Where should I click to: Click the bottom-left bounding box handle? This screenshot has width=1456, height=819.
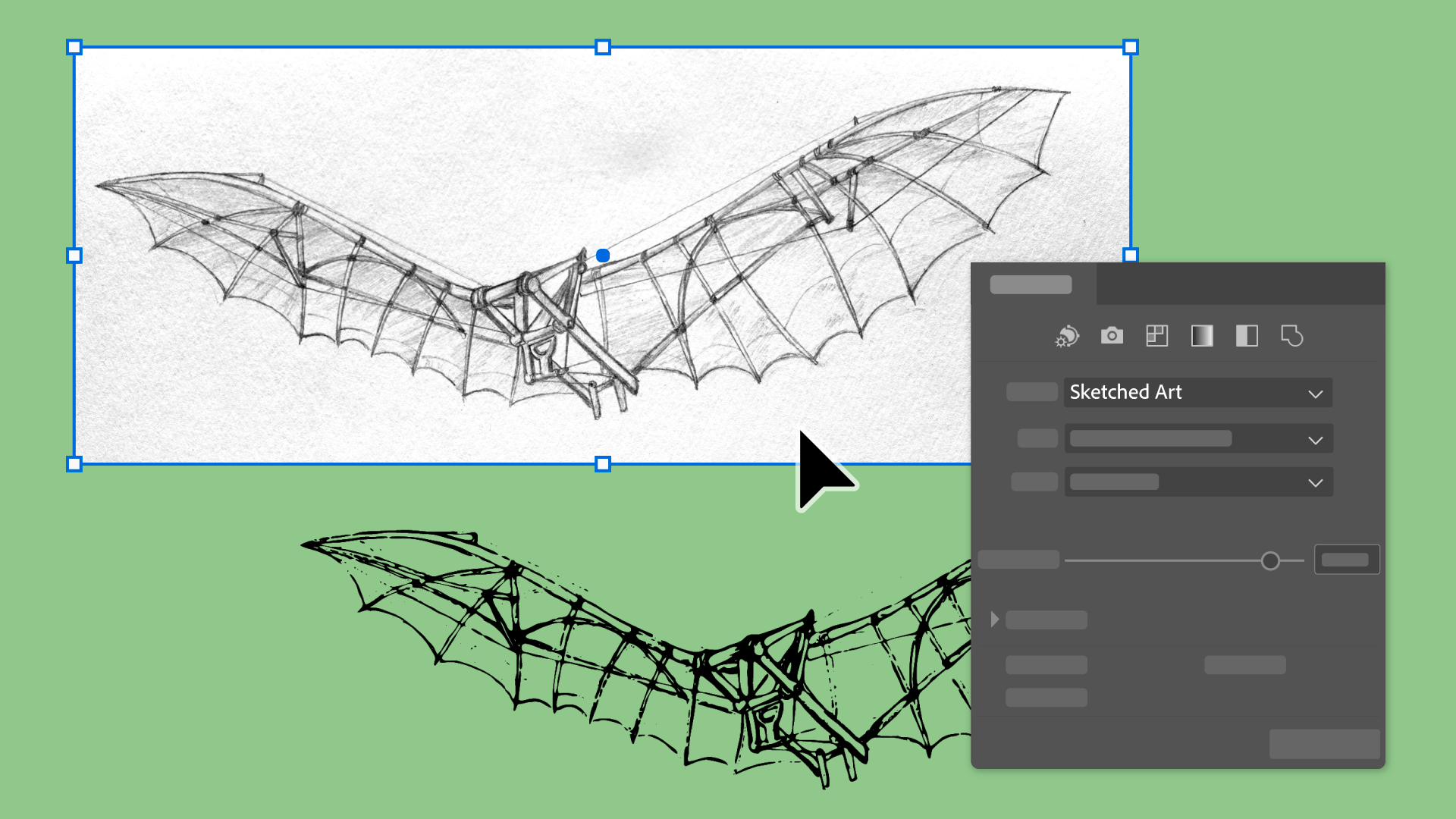click(x=74, y=463)
